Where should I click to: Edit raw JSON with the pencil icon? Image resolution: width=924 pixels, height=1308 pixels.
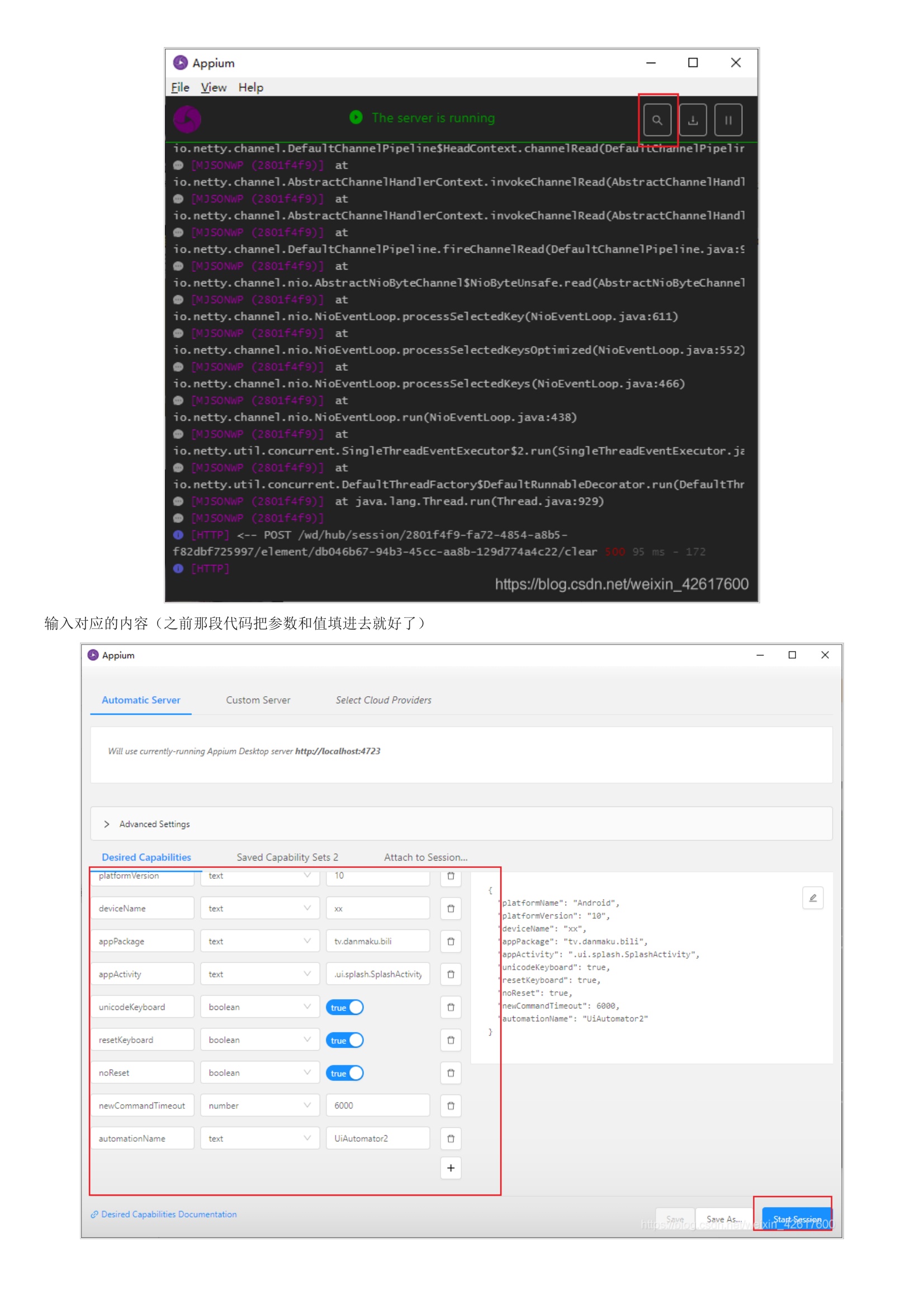[812, 898]
